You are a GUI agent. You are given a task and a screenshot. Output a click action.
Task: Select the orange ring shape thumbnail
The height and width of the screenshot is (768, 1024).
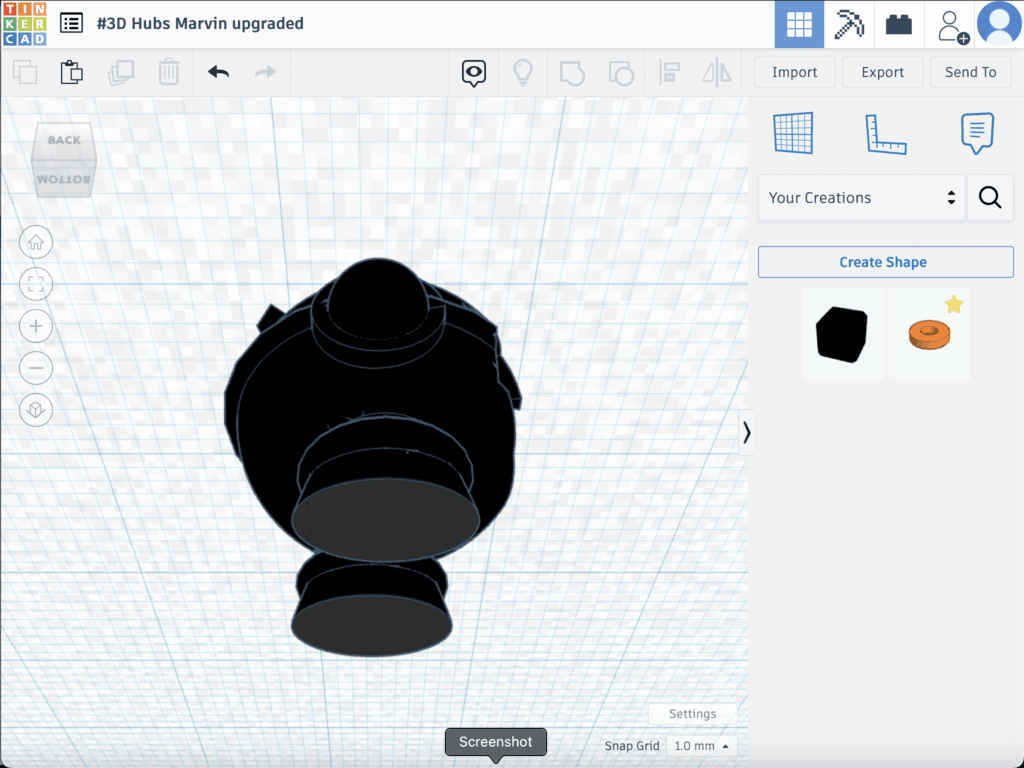click(x=929, y=334)
